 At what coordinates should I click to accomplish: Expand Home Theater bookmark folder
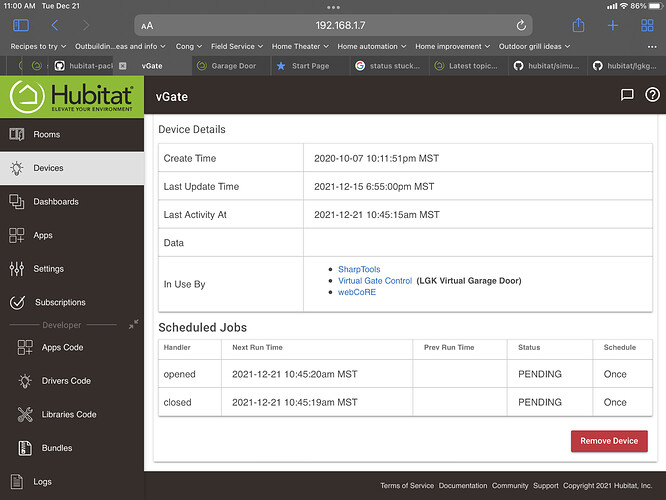[300, 46]
